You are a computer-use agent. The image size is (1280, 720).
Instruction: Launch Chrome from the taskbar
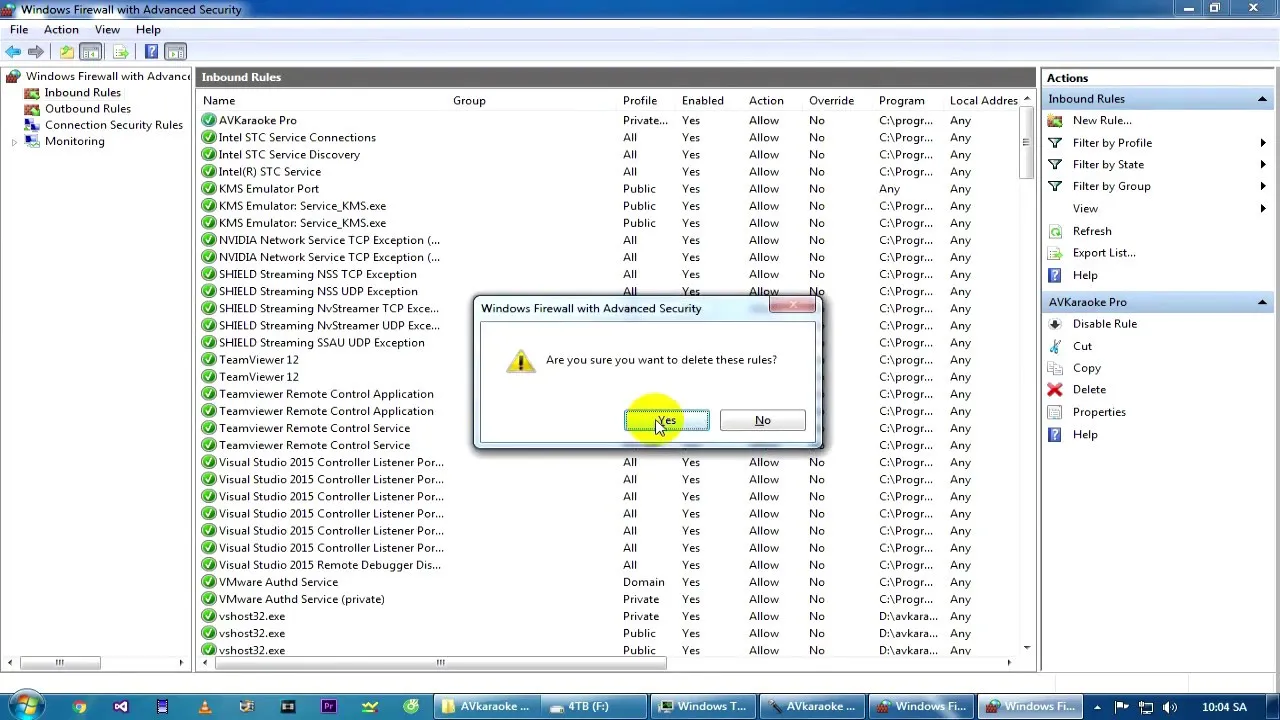[x=79, y=707]
